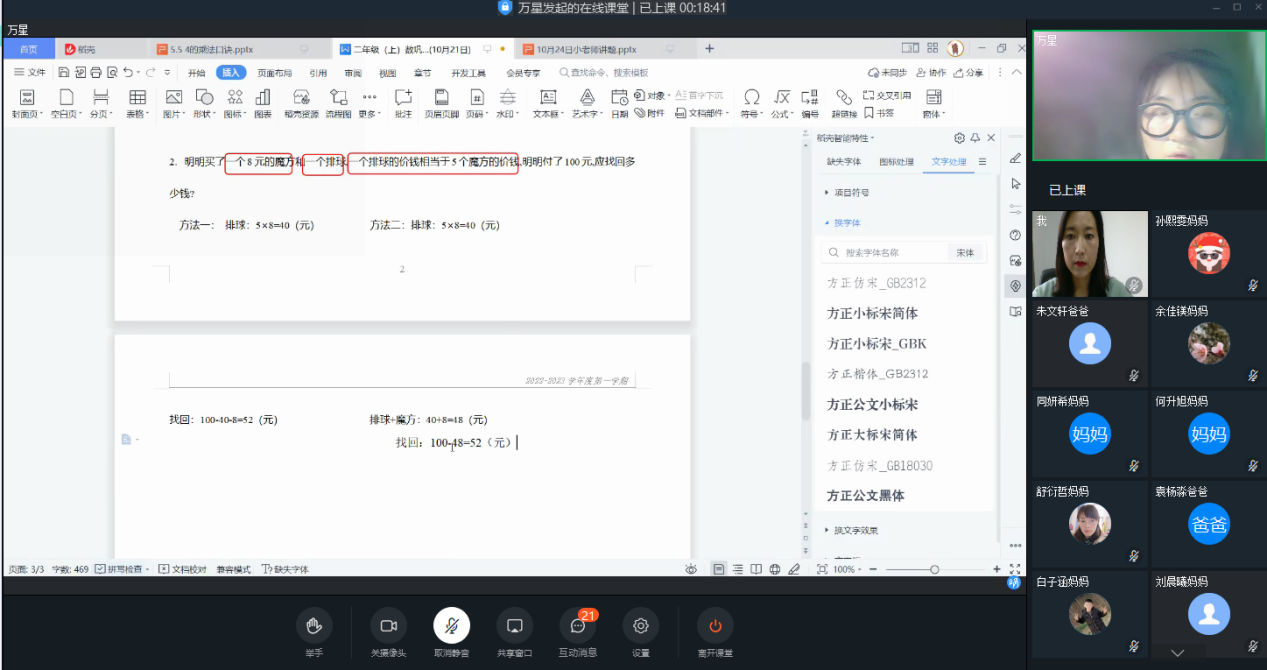Image resolution: width=1267 pixels, height=670 pixels.
Task: Open the 页码 page number dropdown
Action: (x=477, y=103)
